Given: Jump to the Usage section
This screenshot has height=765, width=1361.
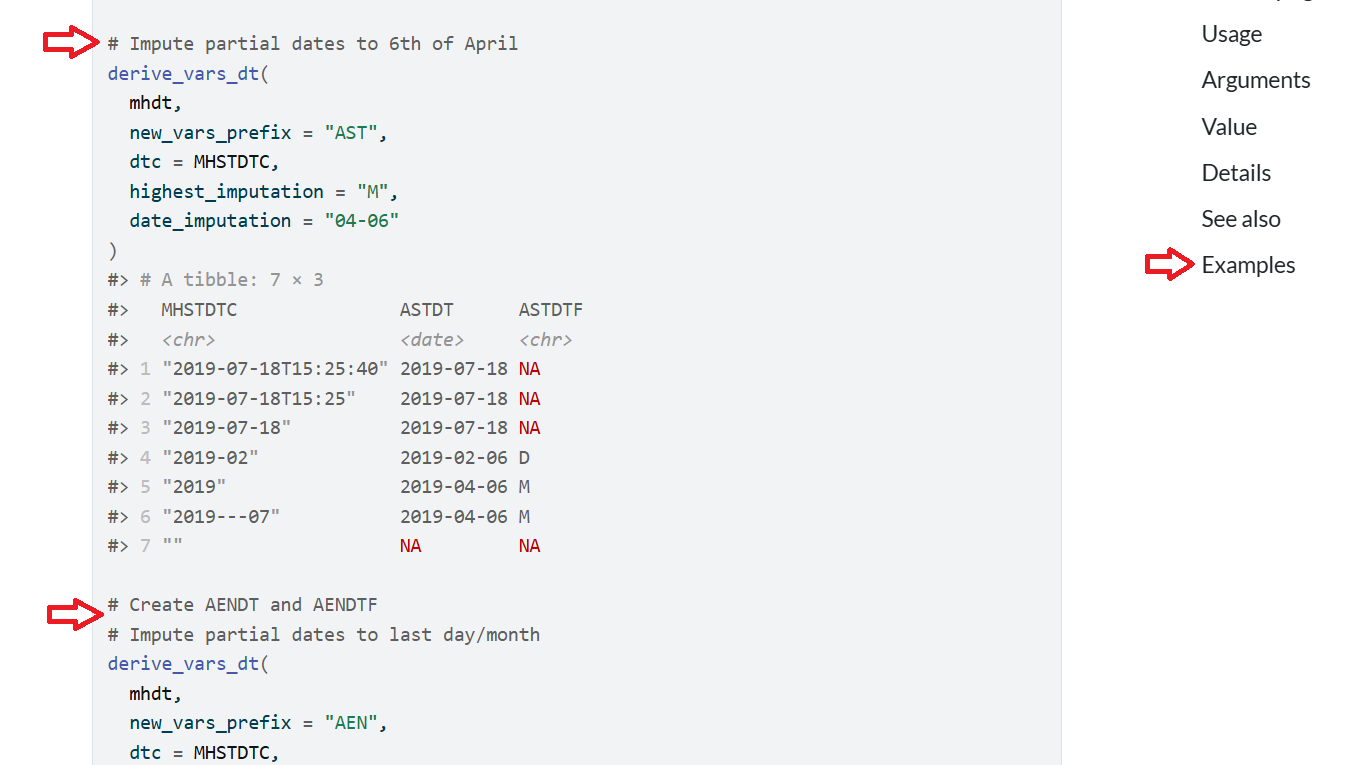Looking at the screenshot, I should click(x=1231, y=34).
